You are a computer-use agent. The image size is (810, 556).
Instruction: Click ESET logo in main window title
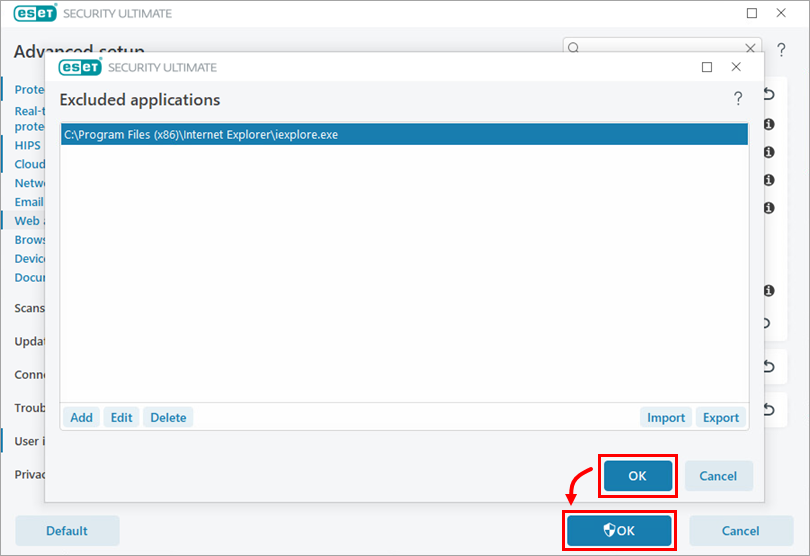pyautogui.click(x=35, y=13)
